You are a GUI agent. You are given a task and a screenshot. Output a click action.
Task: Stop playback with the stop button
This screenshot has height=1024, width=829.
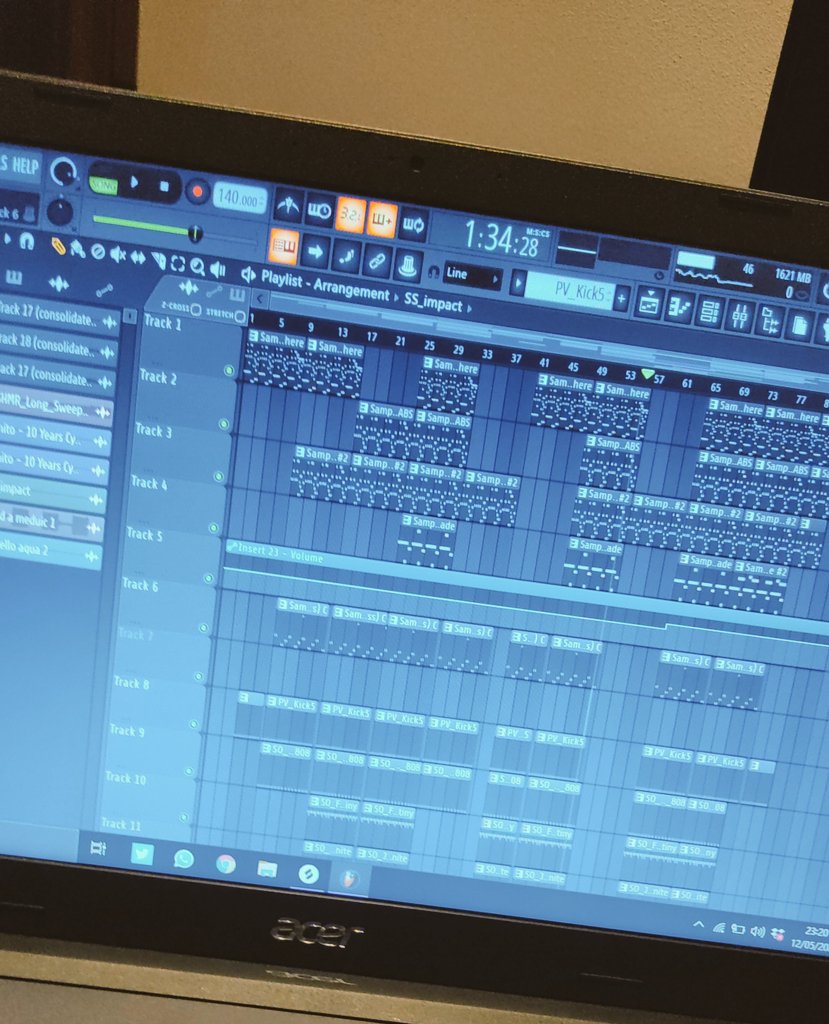point(165,187)
